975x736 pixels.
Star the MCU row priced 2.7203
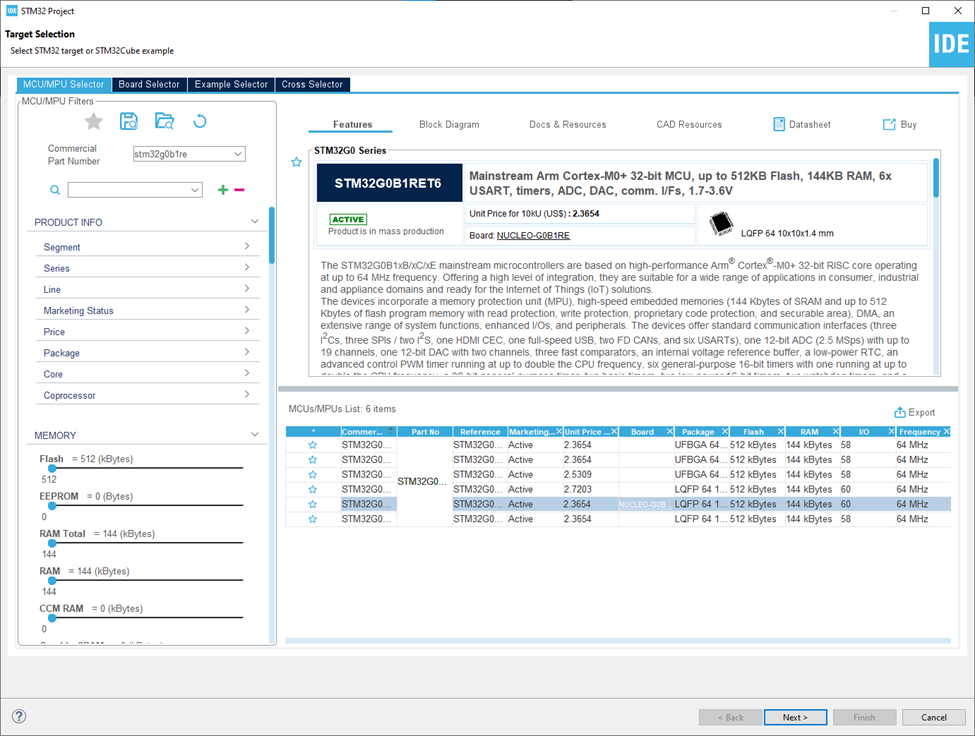pos(313,490)
